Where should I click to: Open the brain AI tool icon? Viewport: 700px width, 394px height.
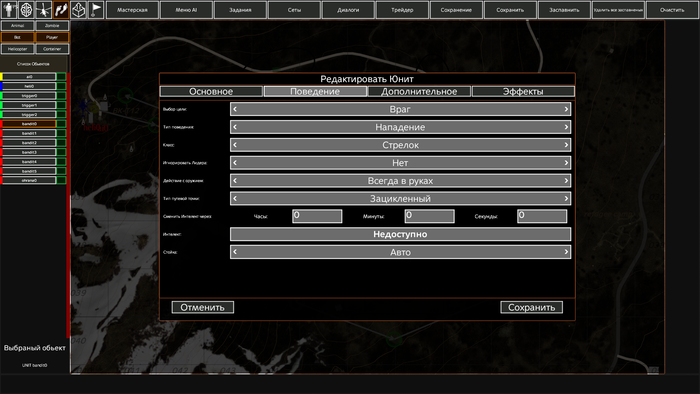tap(26, 9)
